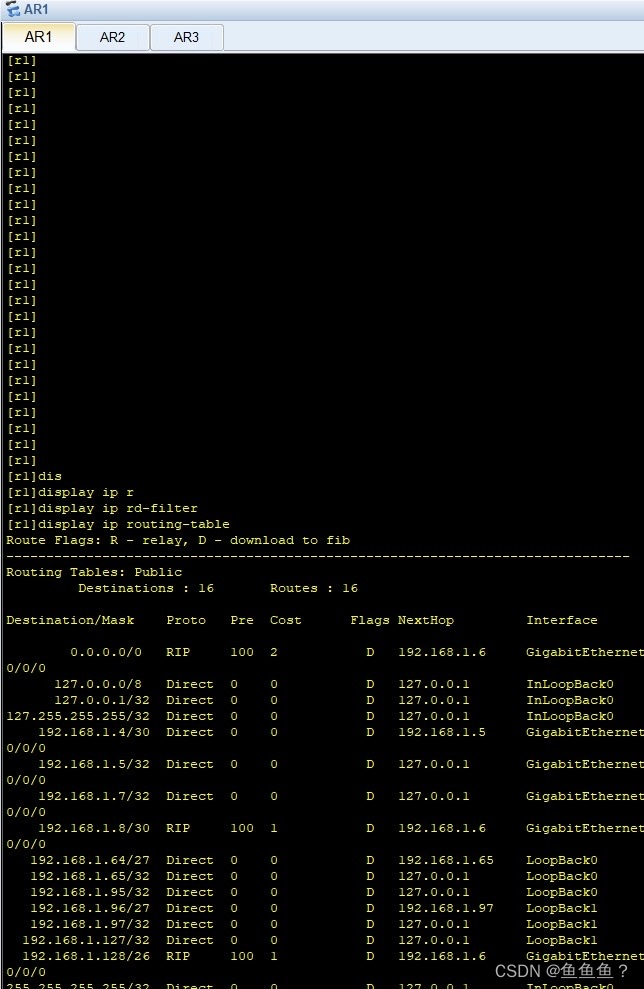Image resolution: width=644 pixels, height=989 pixels.
Task: Click the 'Routes : 16' value
Action: [x=313, y=588]
